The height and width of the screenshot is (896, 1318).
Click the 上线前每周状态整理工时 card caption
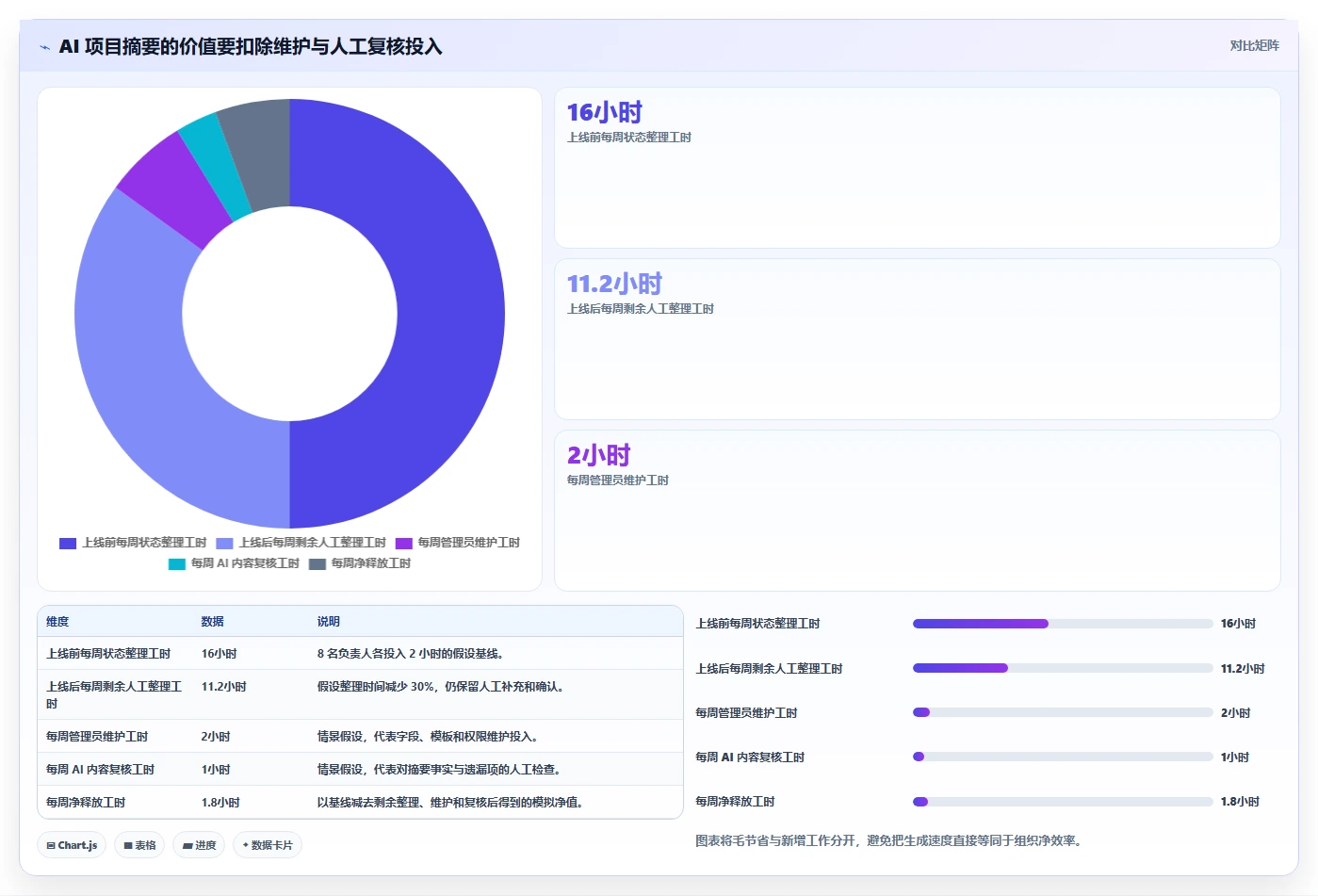628,138
